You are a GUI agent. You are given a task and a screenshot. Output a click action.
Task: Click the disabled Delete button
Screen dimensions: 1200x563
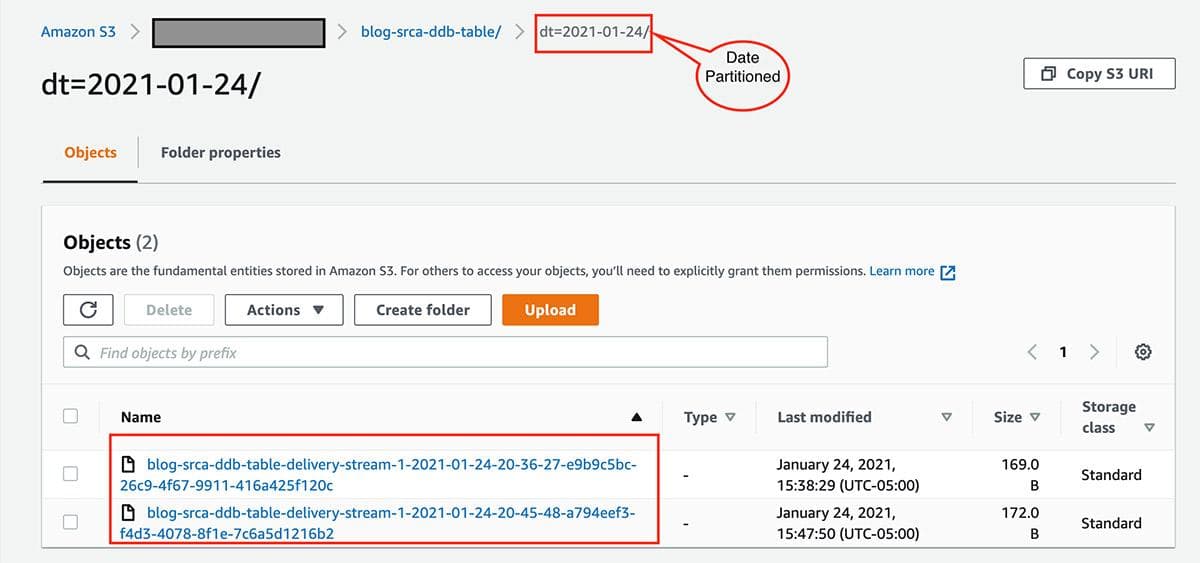point(169,310)
